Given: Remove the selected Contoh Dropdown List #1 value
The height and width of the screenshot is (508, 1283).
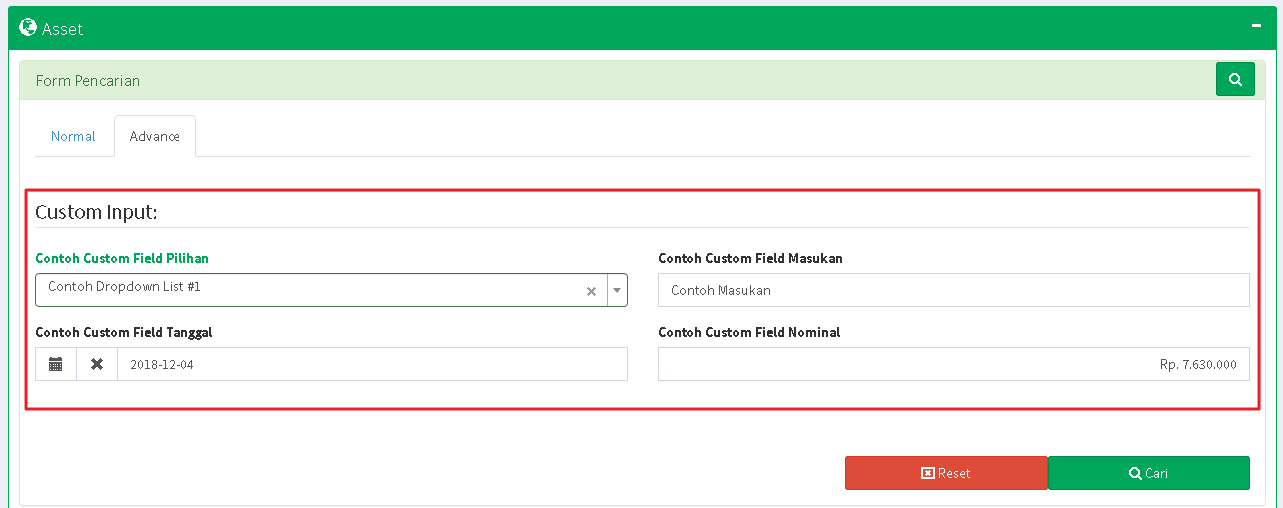Looking at the screenshot, I should [x=591, y=291].
